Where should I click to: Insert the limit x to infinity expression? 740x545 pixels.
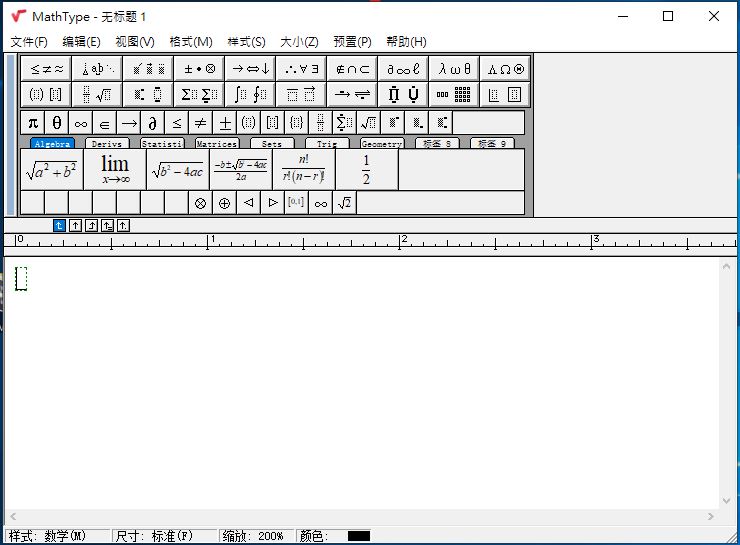point(114,170)
